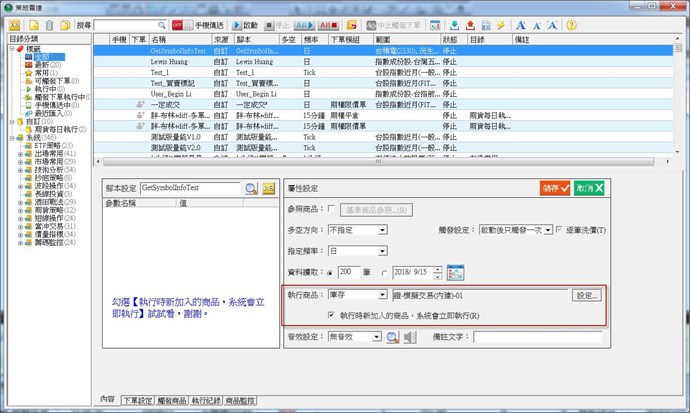Open the 執行商品 dropdown showing 庫存
Viewport: 690px width, 413px height.
pyautogui.click(x=380, y=295)
